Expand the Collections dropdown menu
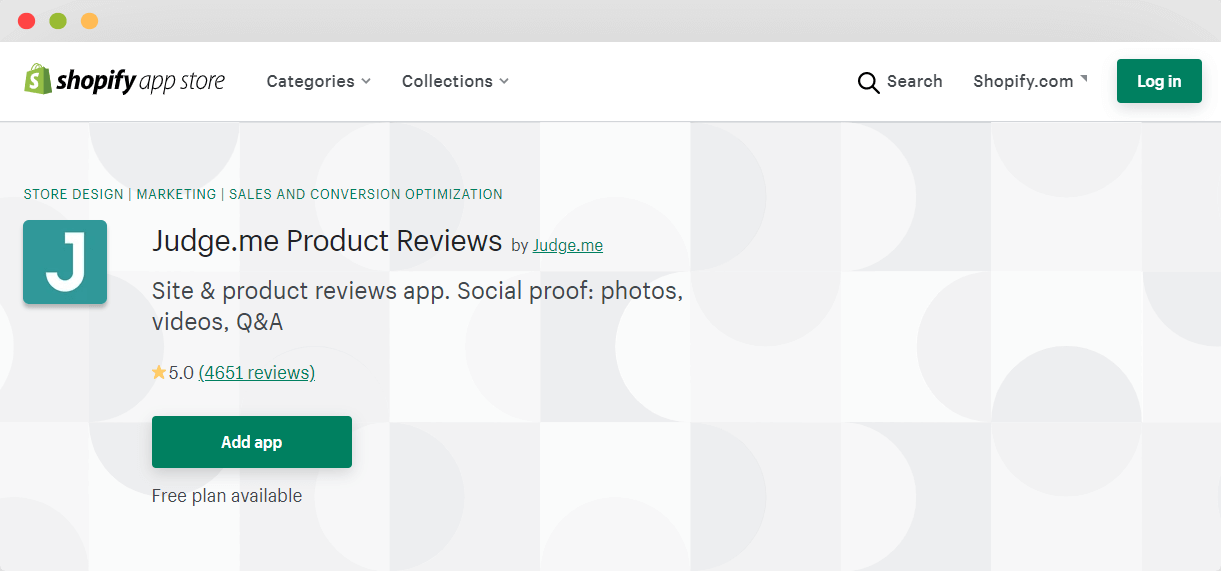This screenshot has width=1221, height=571. [x=455, y=81]
